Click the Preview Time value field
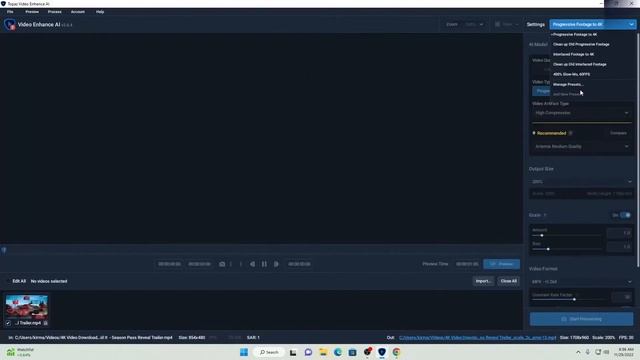 point(467,264)
